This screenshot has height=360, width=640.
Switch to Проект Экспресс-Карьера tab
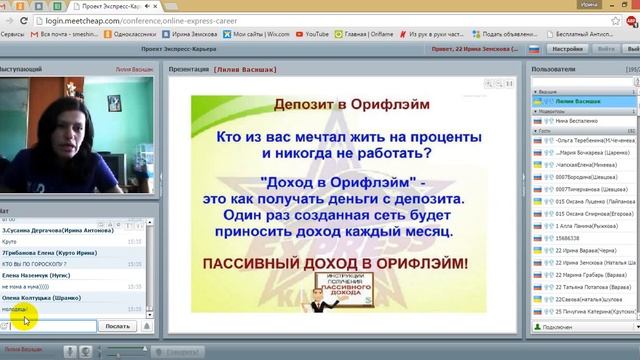(x=110, y=6)
